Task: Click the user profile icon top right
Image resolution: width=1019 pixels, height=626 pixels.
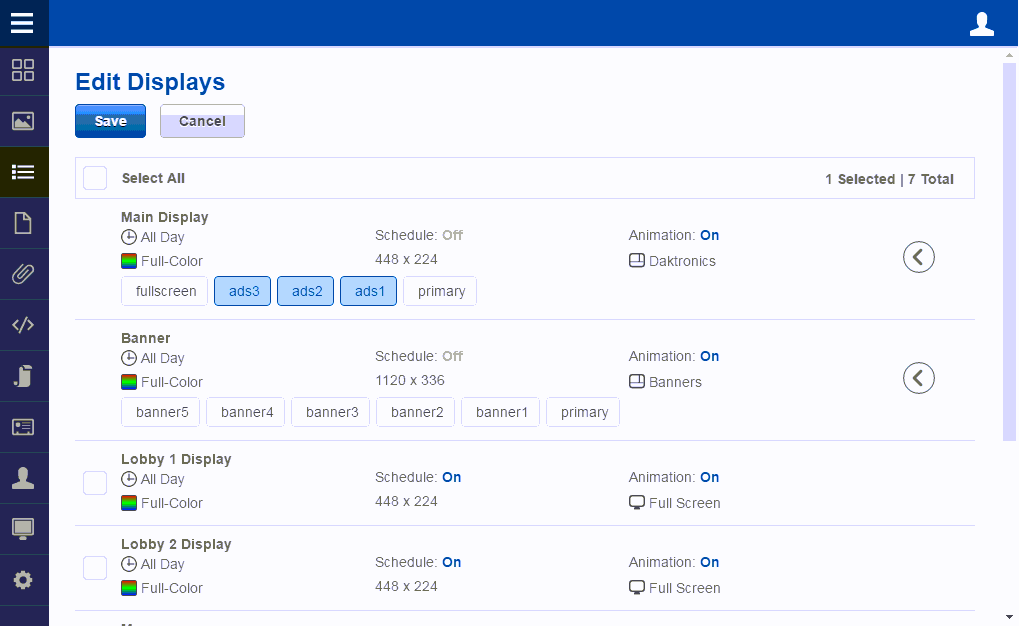Action: pos(981,22)
